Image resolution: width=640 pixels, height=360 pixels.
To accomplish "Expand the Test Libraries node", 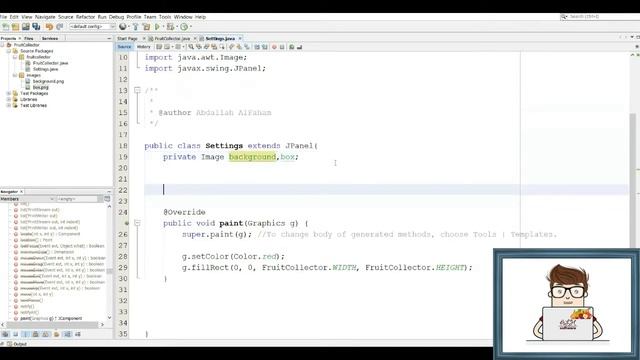I will pos(9,105).
